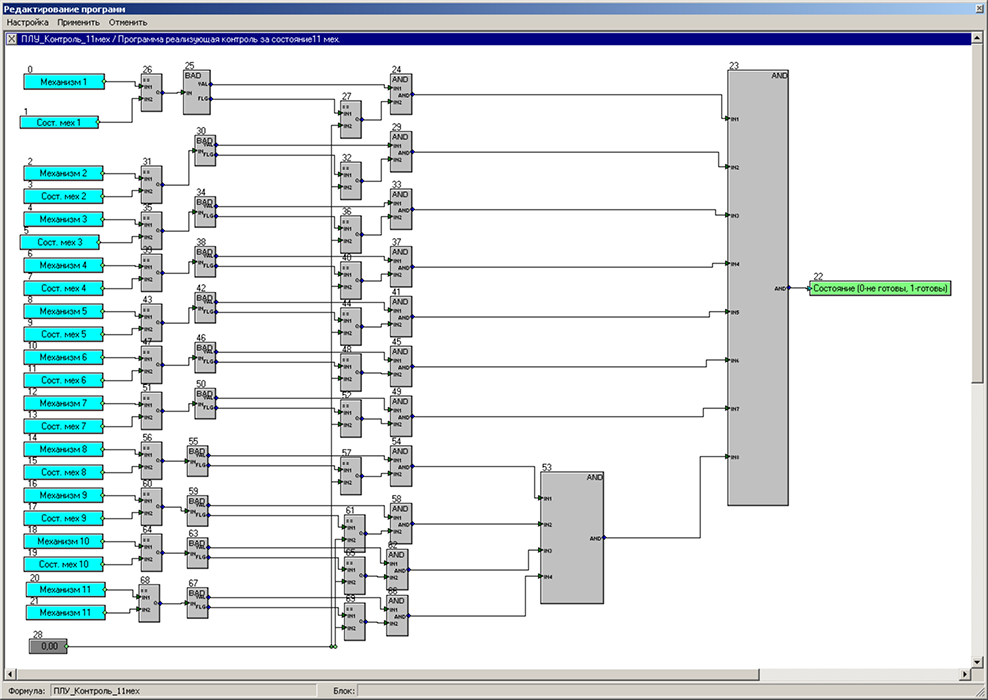Select the Сост. мех 5 input block
This screenshot has width=988, height=700.
[63, 334]
